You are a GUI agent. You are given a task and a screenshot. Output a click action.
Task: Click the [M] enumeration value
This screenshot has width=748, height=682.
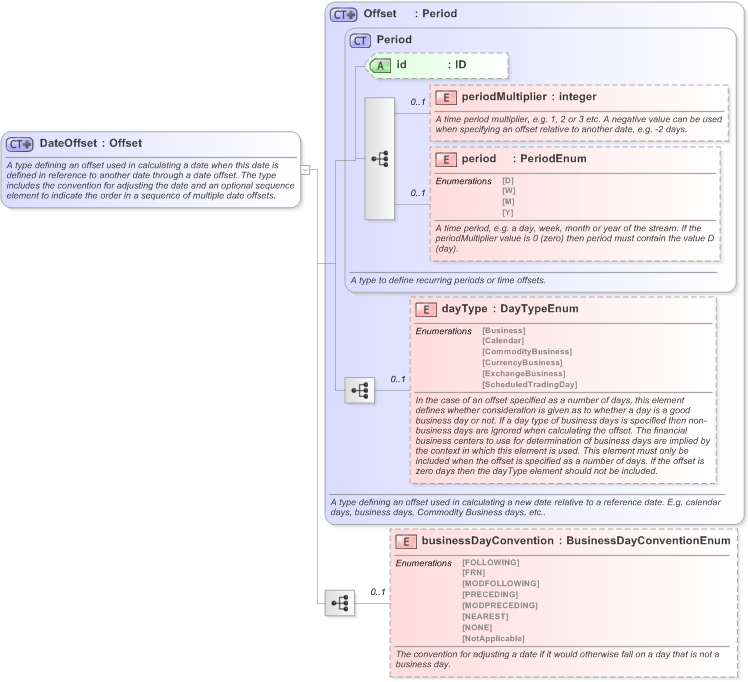point(508,201)
